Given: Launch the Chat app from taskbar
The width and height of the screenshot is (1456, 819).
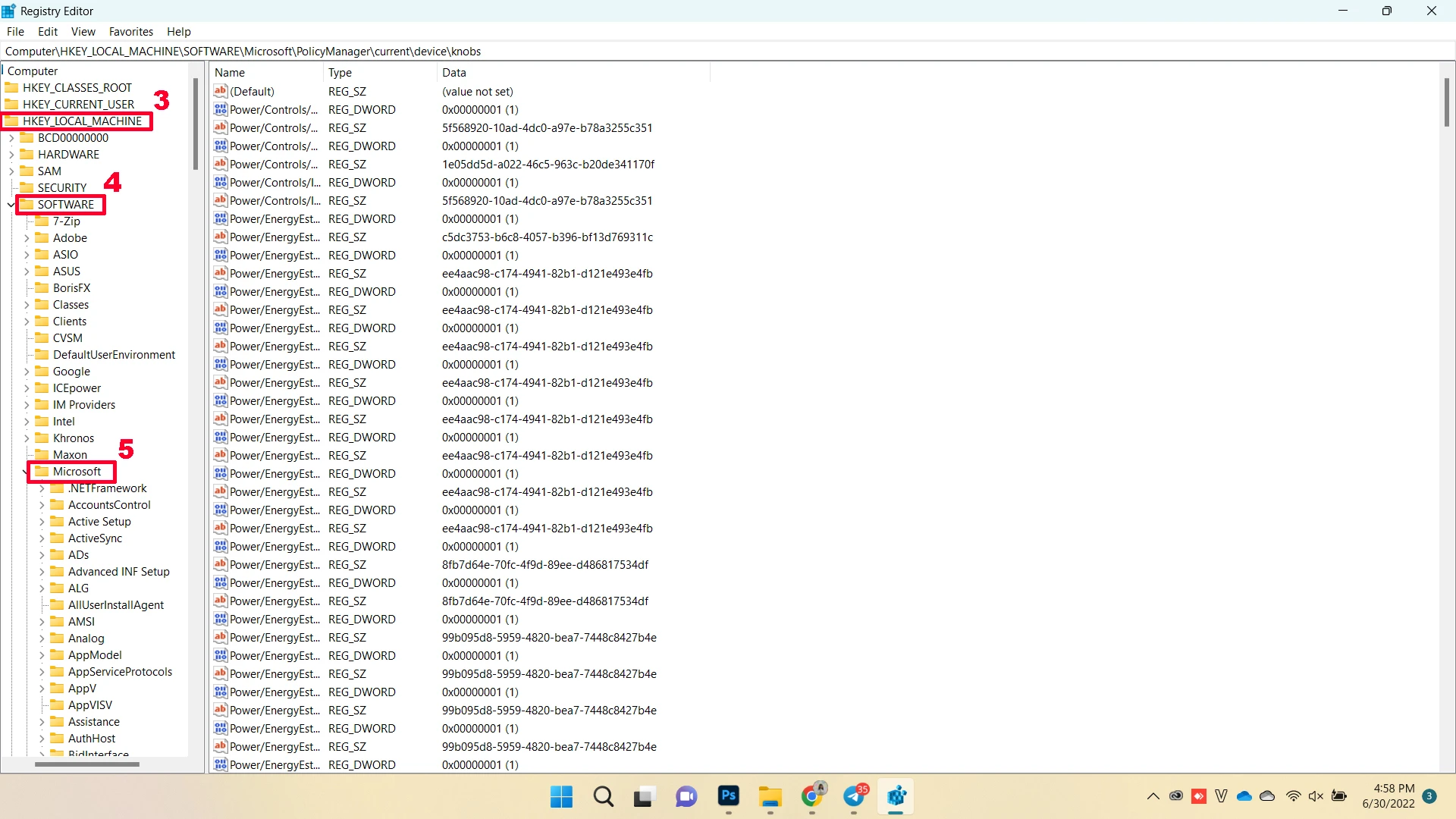Looking at the screenshot, I should coord(686,796).
